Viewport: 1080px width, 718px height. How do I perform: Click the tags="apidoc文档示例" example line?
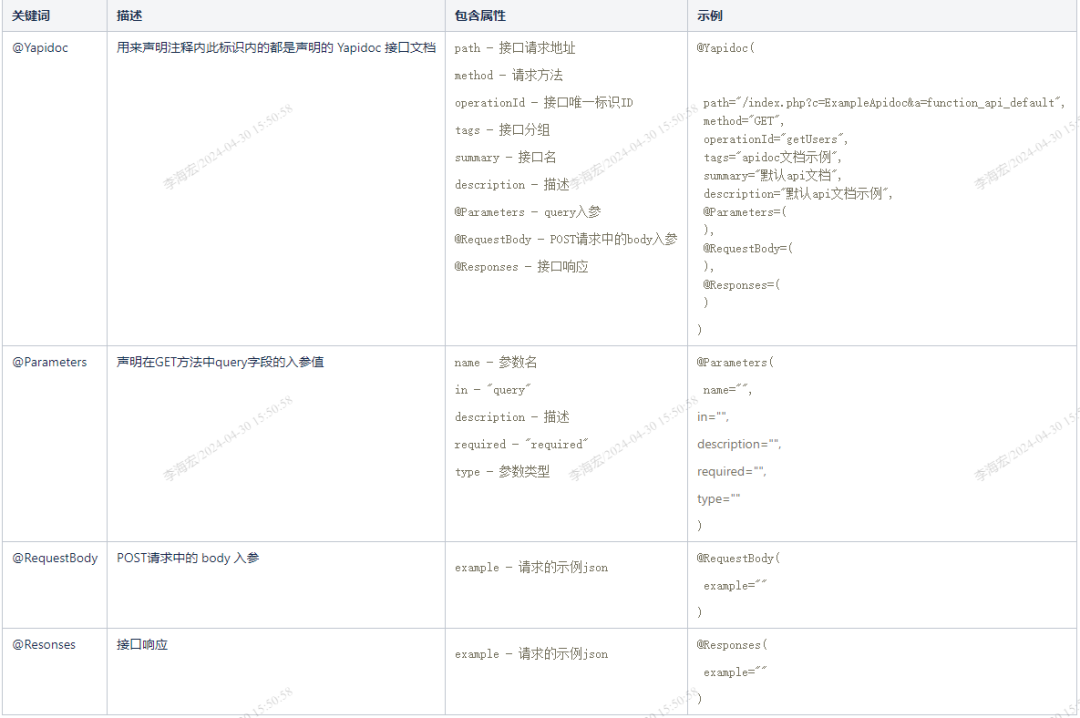[x=772, y=157]
